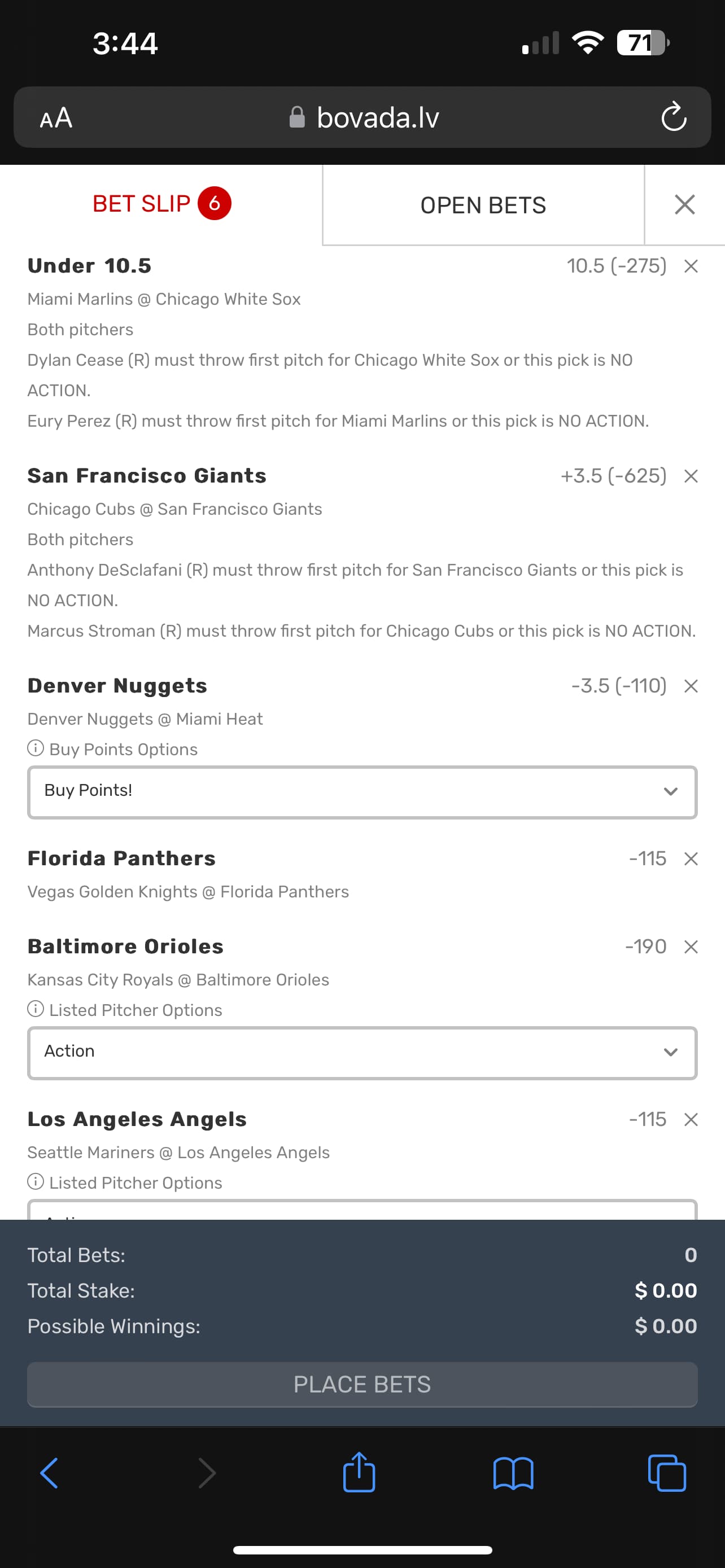Show Orioles Listed Pitcher Options info

pos(36,1009)
